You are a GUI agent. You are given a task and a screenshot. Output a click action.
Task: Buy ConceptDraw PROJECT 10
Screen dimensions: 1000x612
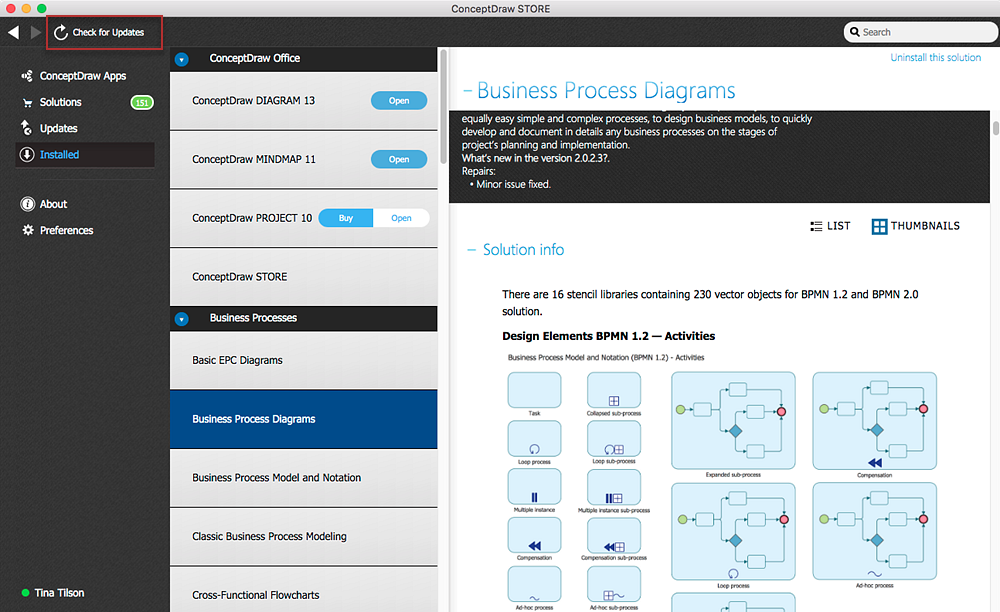tap(346, 218)
